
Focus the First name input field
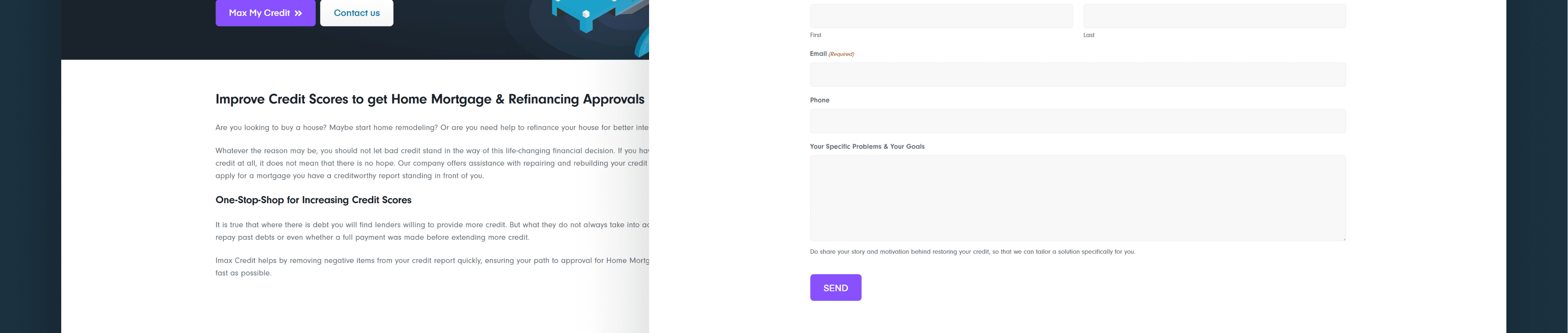point(941,16)
